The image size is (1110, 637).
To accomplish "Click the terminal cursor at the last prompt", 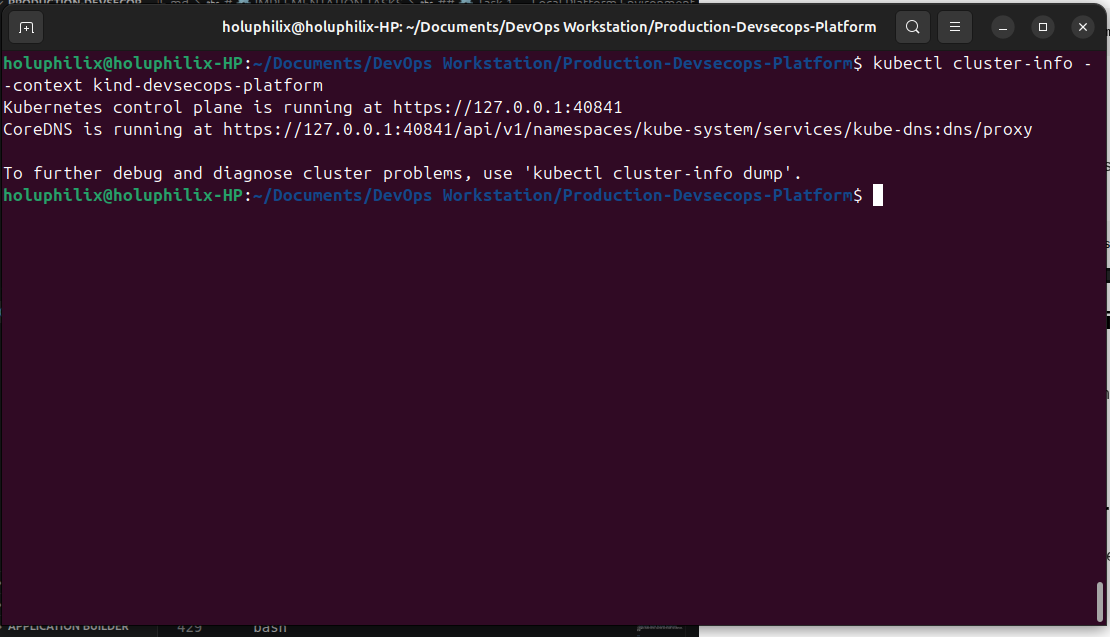I will (x=878, y=195).
